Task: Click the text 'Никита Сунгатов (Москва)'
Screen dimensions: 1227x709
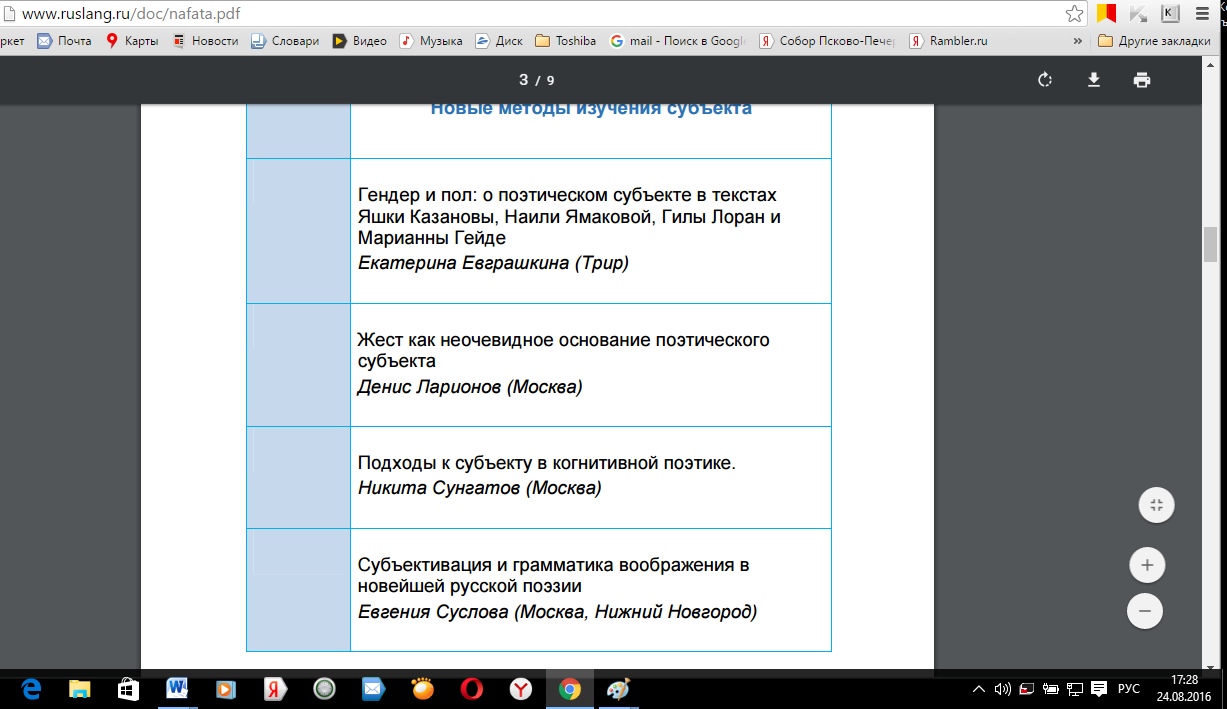Action: tap(479, 488)
